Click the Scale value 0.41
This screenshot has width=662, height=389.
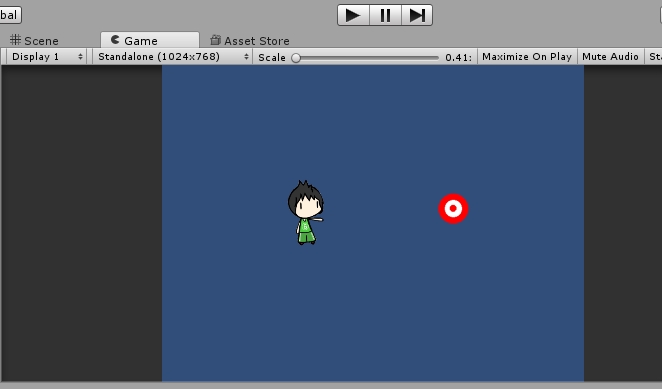coord(458,57)
